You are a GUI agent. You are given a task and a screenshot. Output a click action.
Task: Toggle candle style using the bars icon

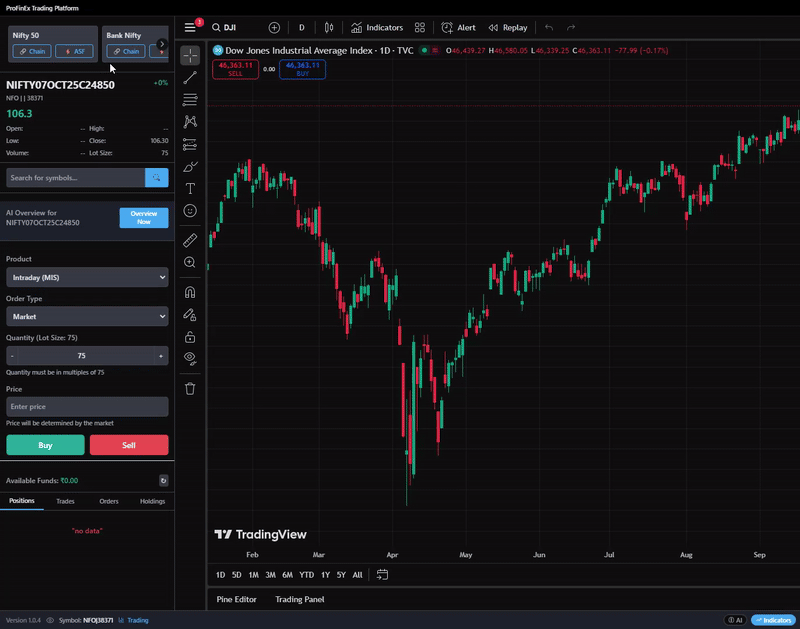(x=328, y=27)
